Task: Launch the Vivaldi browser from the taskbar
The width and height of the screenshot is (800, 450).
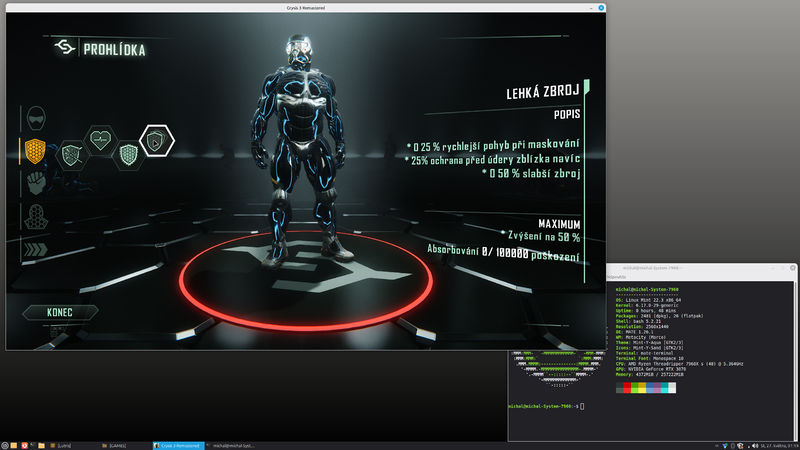Action: click(x=24, y=445)
